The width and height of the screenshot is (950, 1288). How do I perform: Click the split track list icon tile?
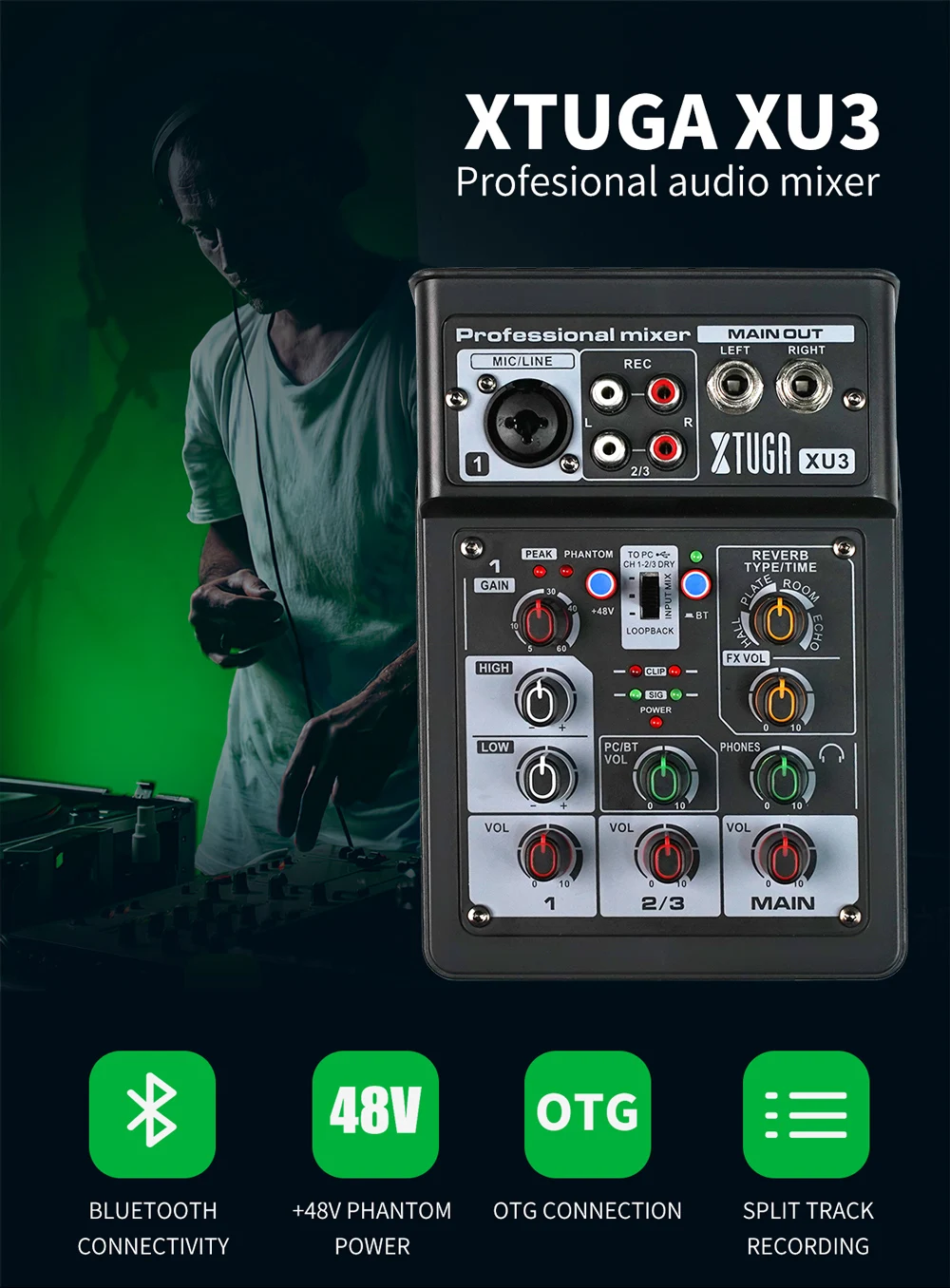click(x=806, y=1113)
